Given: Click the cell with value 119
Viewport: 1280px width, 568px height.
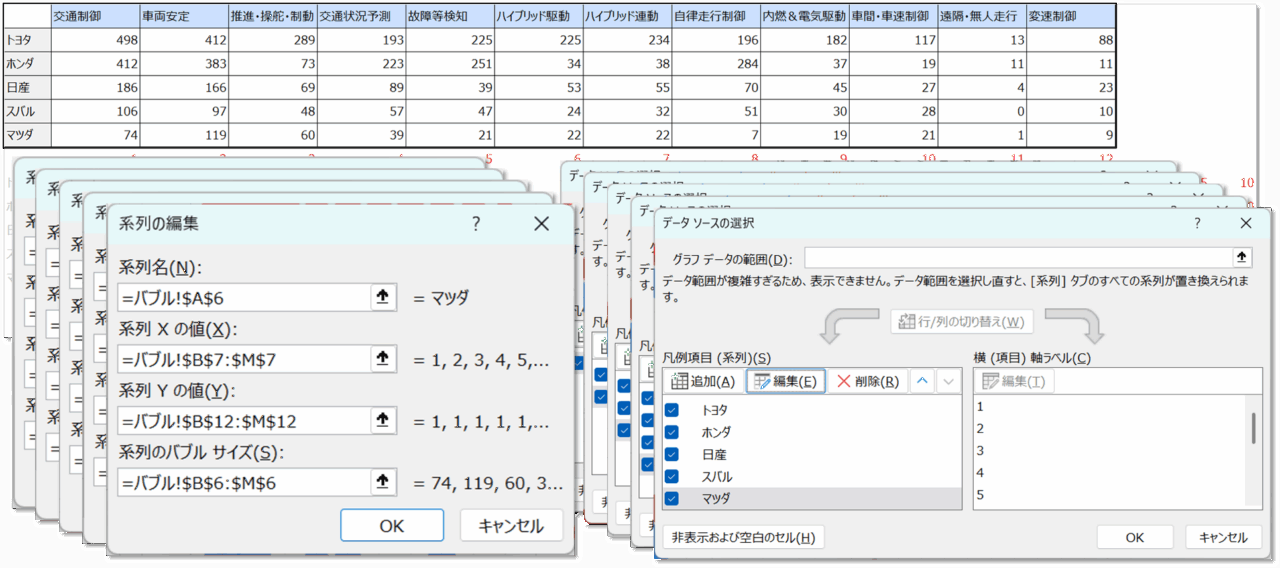Looking at the screenshot, I should 184,136.
